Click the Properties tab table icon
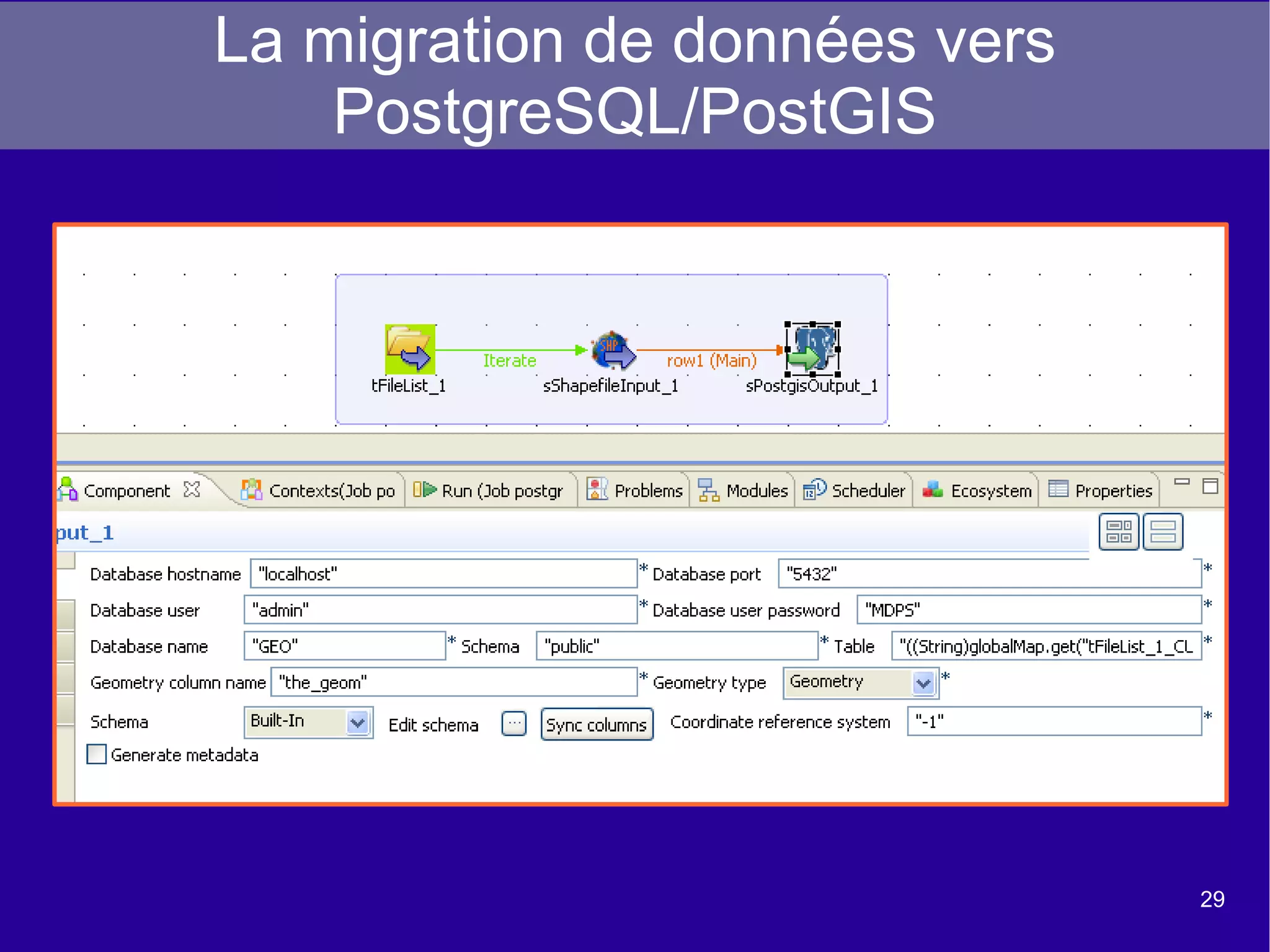1270x952 pixels. (x=1058, y=489)
